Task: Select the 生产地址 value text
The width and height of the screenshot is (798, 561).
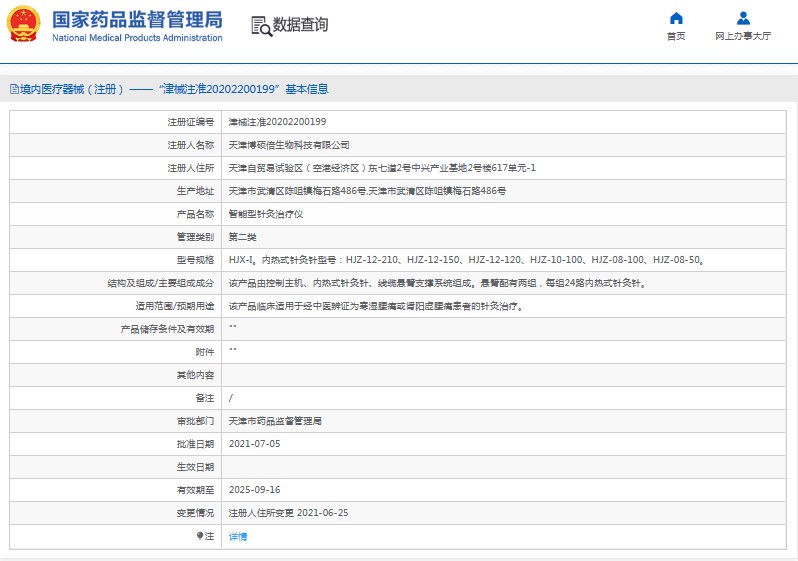Action: (367, 191)
